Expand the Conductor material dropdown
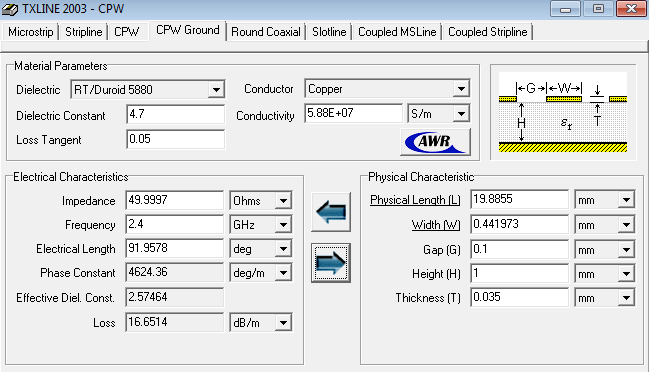 461,88
